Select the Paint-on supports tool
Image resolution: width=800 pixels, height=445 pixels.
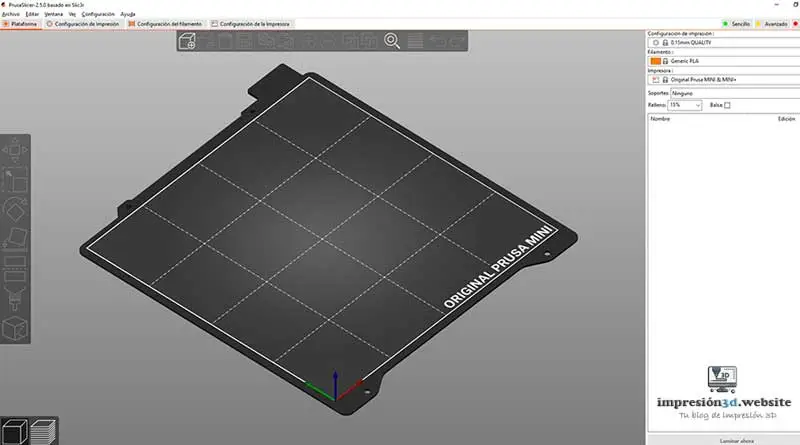(x=15, y=298)
